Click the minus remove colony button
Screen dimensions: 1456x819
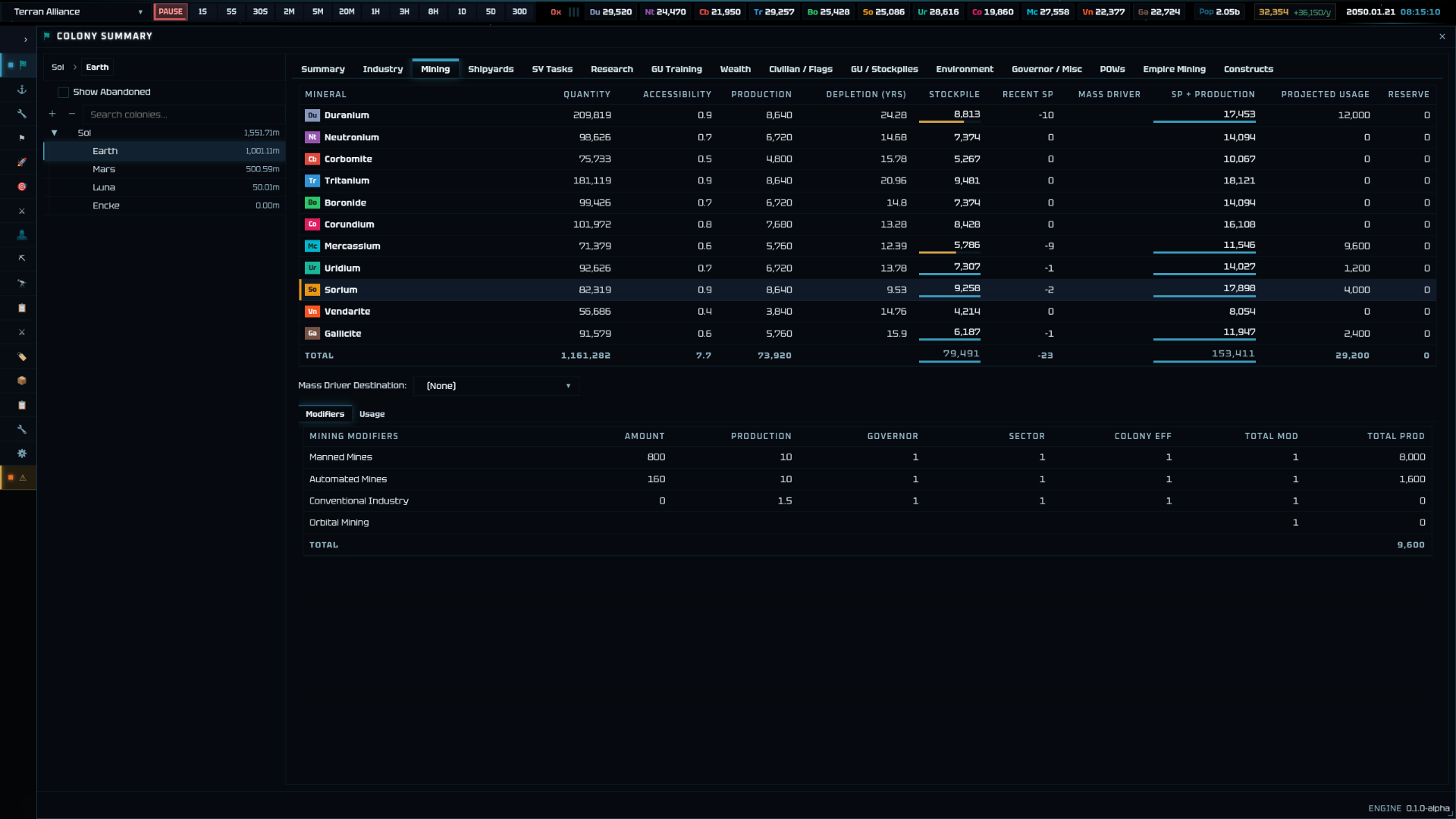click(x=72, y=115)
